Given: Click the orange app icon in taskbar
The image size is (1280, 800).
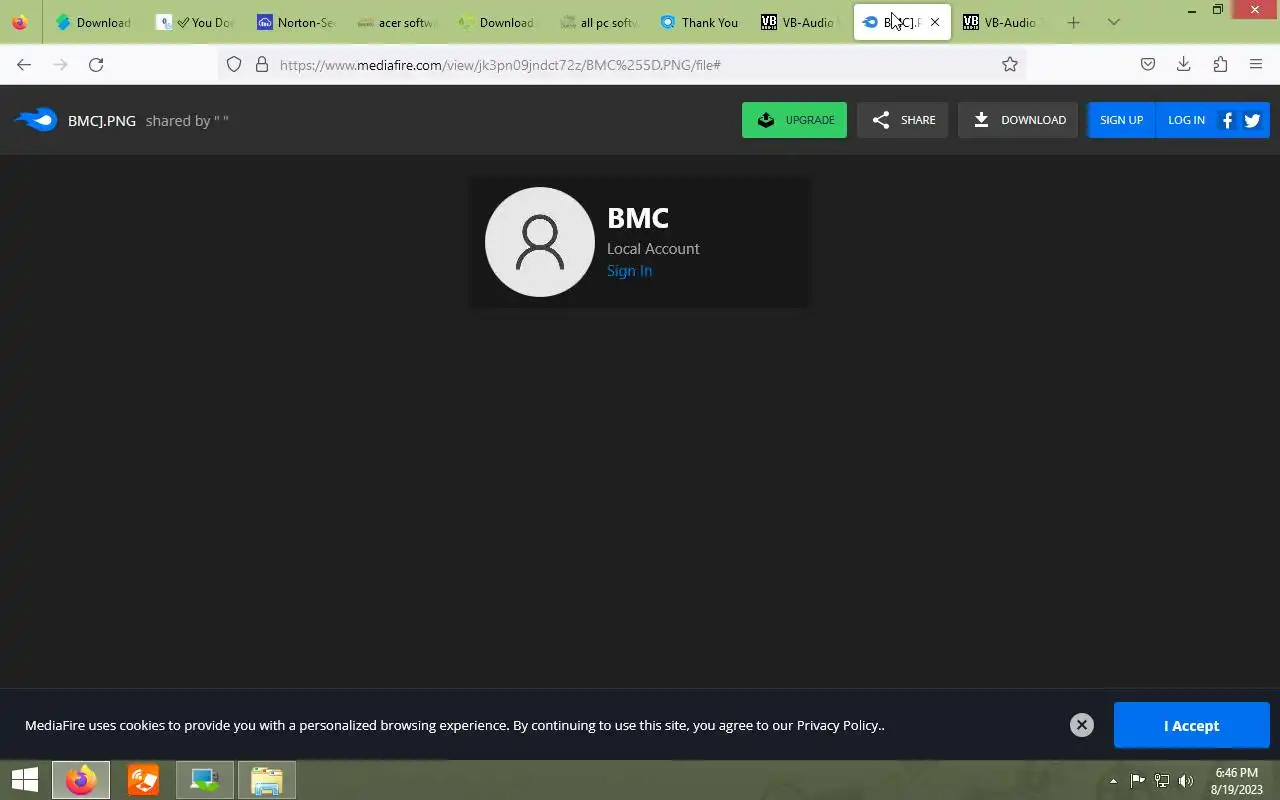Looking at the screenshot, I should [143, 780].
